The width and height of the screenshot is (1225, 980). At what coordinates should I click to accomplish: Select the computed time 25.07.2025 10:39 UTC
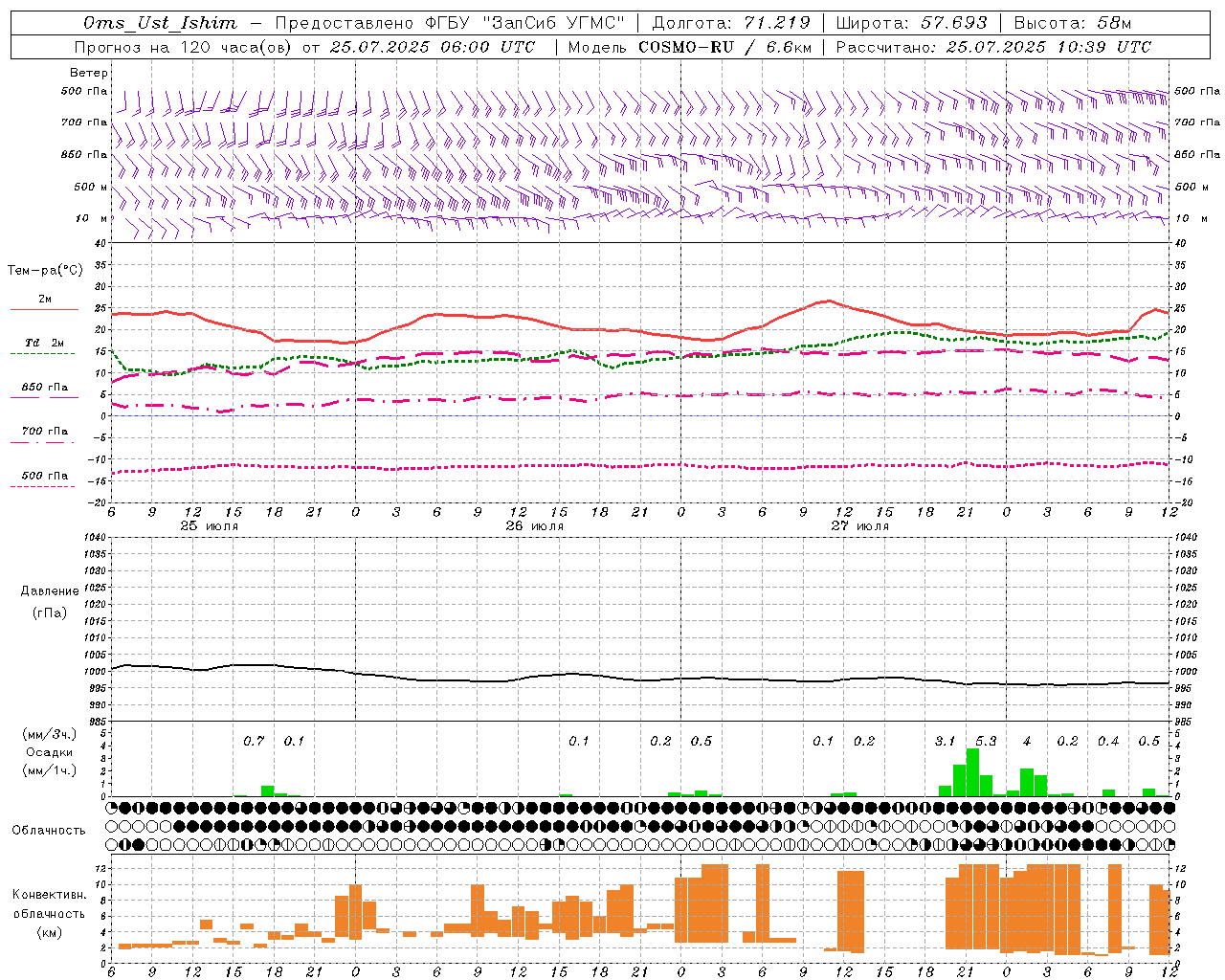coord(1048,47)
